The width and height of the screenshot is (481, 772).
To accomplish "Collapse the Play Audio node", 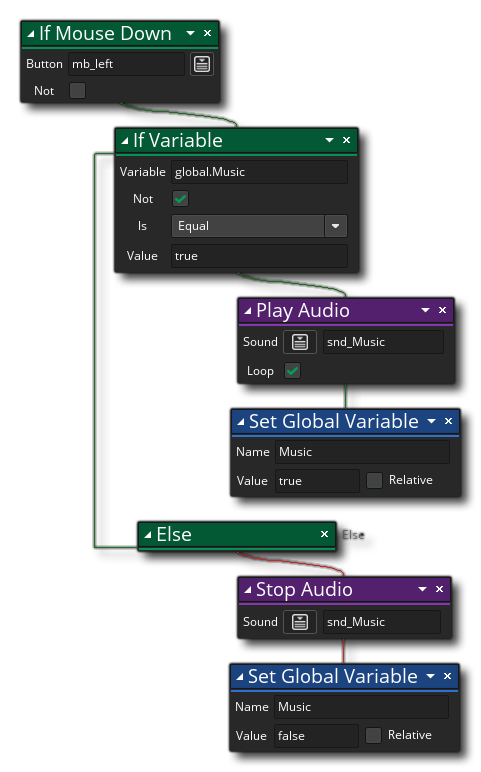I will [x=248, y=311].
